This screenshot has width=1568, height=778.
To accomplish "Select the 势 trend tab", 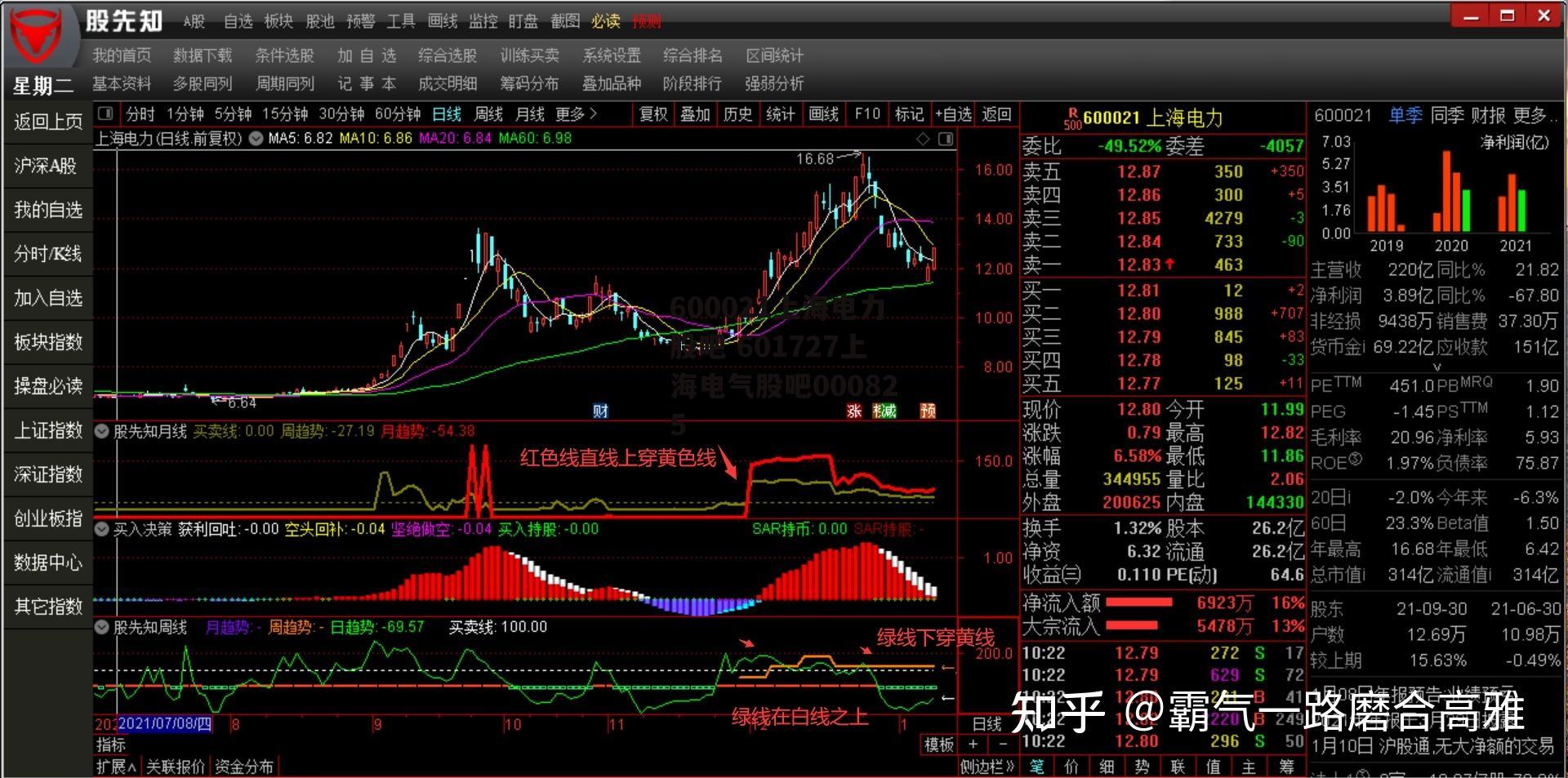I will [x=1143, y=767].
